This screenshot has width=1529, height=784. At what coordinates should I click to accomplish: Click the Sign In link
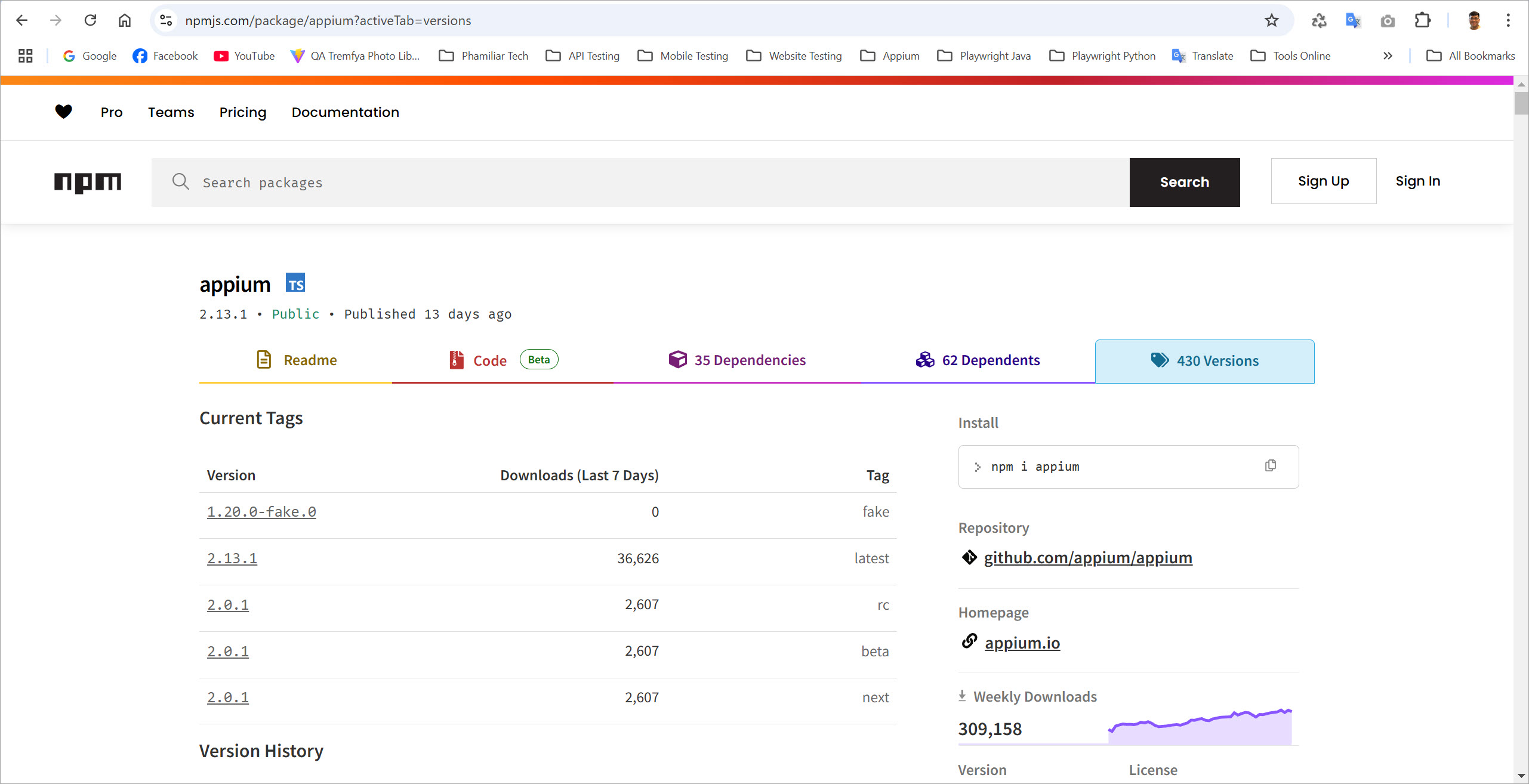point(1417,181)
